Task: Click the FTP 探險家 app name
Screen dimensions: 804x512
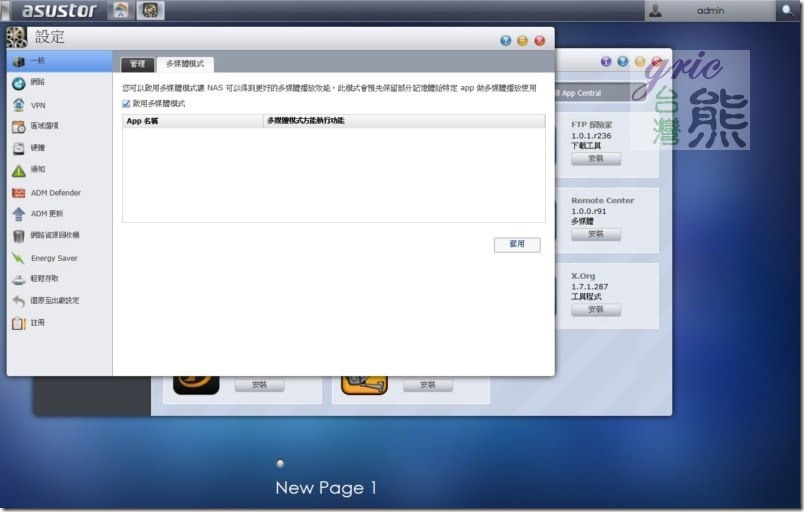Action: (x=592, y=125)
